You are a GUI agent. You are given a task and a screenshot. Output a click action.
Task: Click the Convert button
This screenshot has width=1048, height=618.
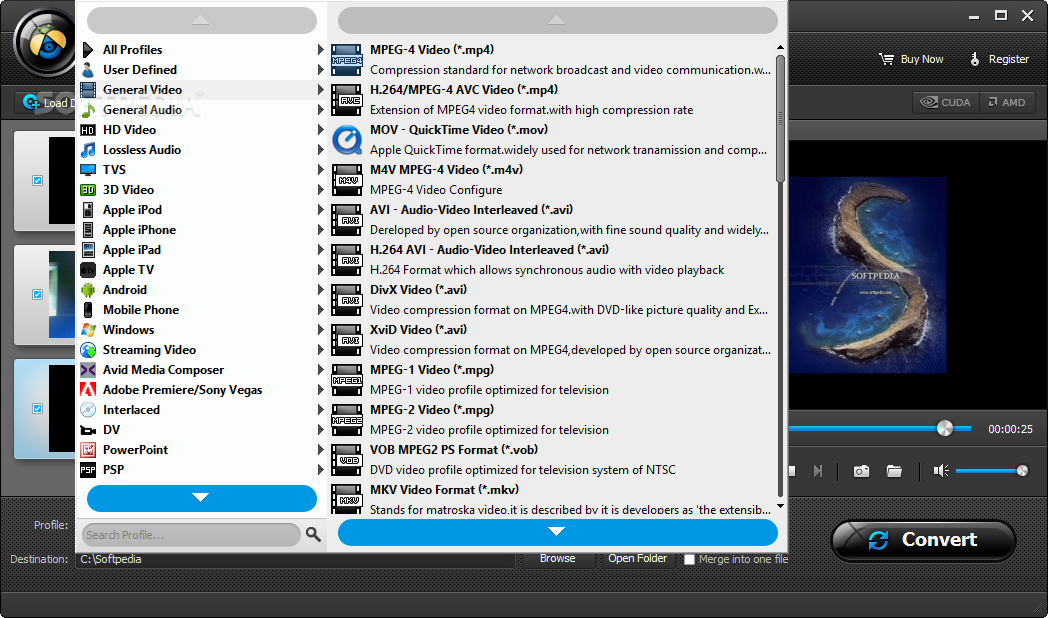coord(924,540)
